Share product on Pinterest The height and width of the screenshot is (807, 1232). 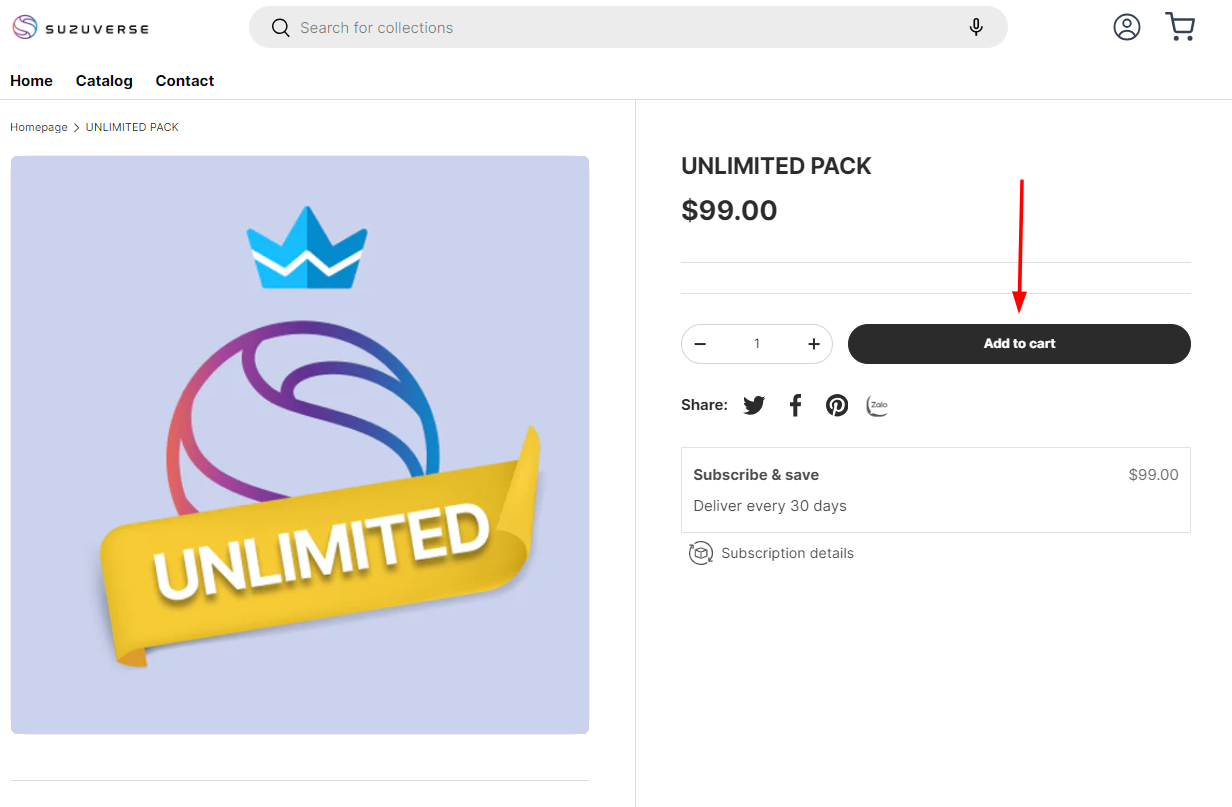tap(837, 405)
